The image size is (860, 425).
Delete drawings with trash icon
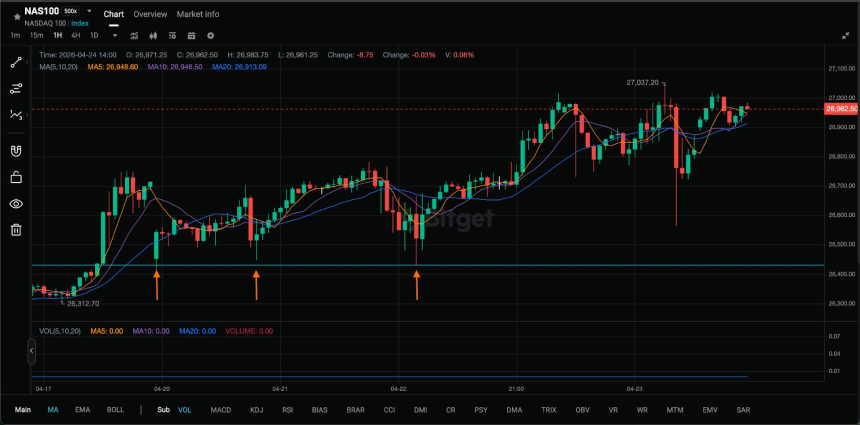16,229
